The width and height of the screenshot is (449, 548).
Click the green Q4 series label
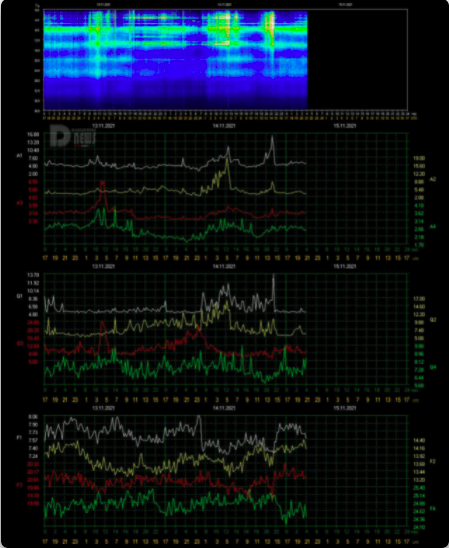(433, 367)
